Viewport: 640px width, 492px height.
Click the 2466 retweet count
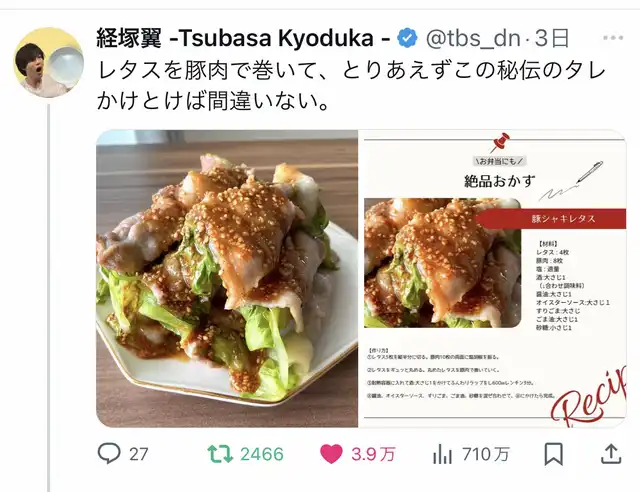click(262, 454)
